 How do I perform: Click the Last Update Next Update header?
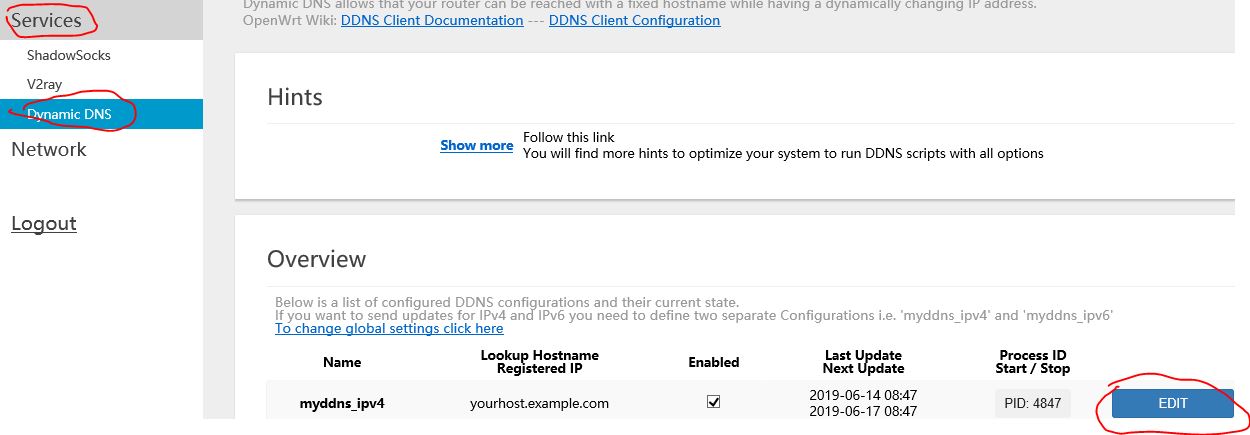[x=863, y=362]
